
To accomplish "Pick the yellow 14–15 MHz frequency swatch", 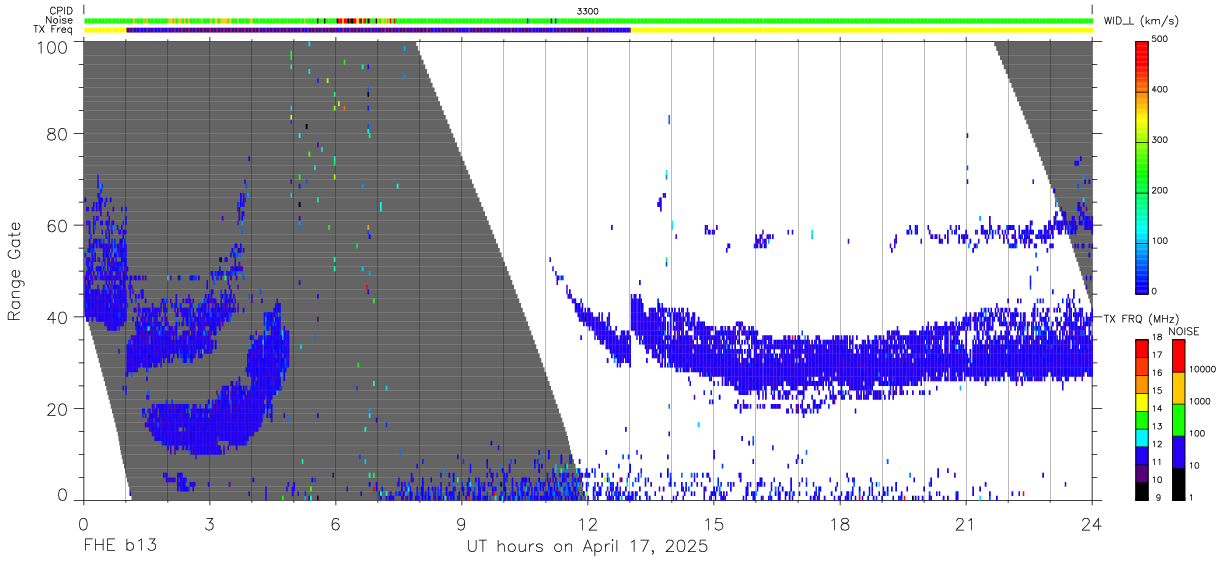I will point(1141,402).
